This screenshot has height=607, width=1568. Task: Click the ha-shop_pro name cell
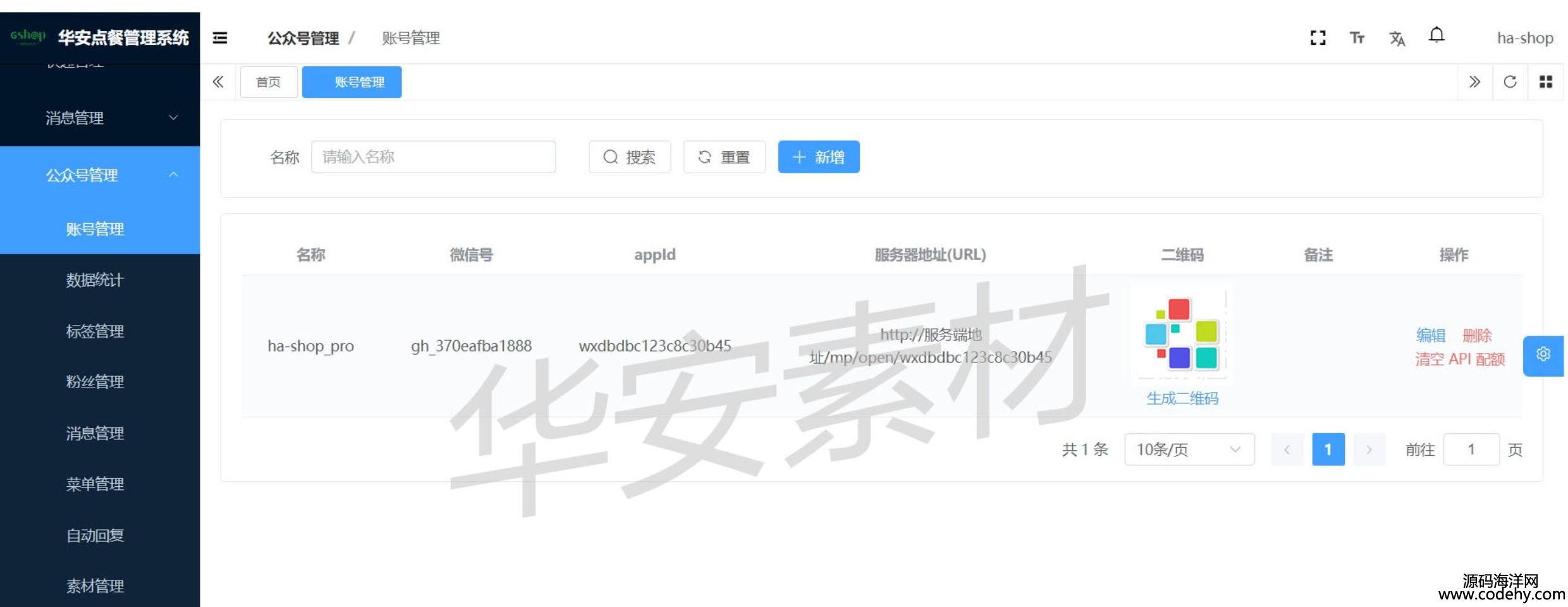click(310, 346)
